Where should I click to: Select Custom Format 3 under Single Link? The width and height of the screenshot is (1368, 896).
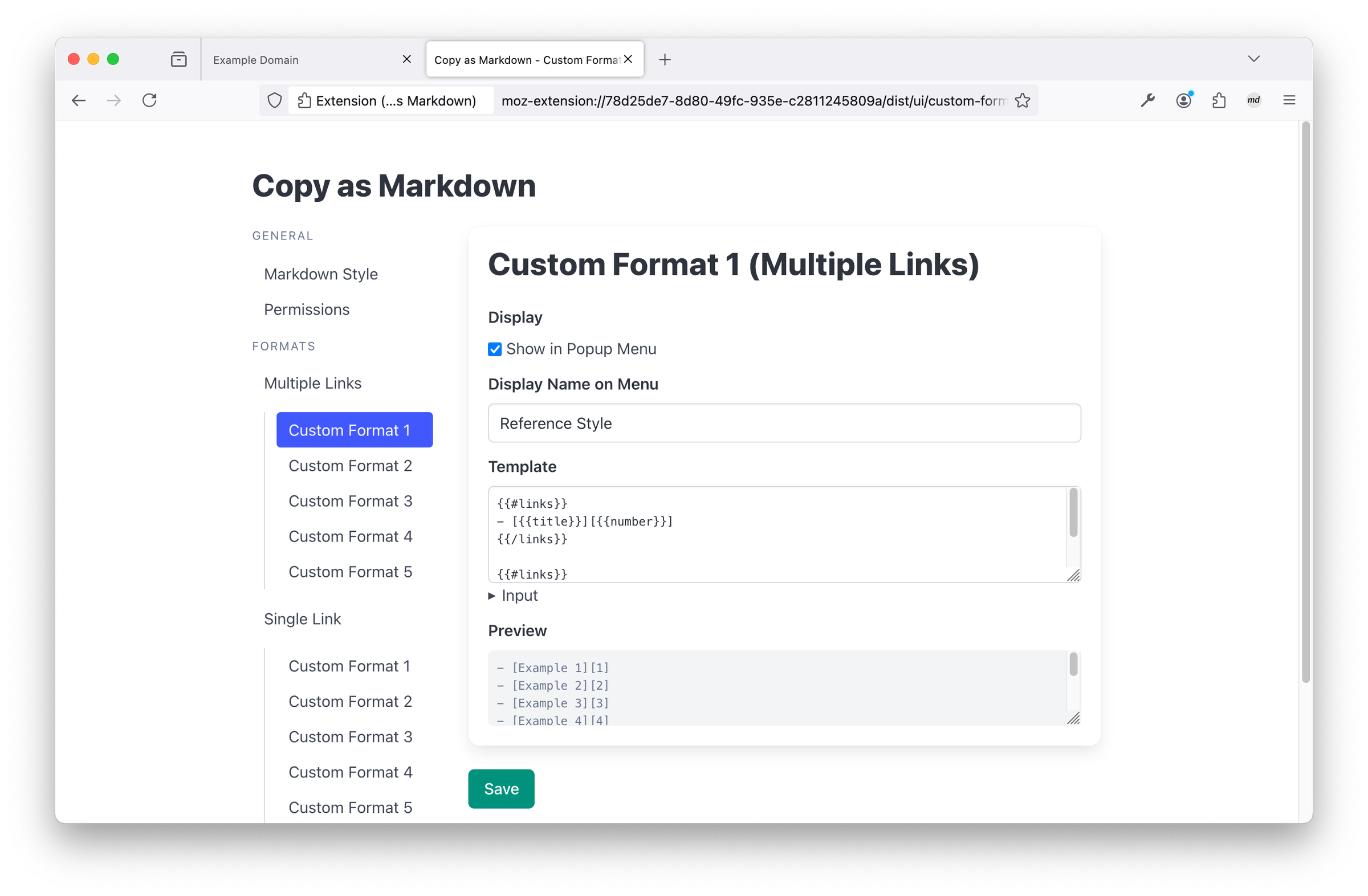[350, 737]
